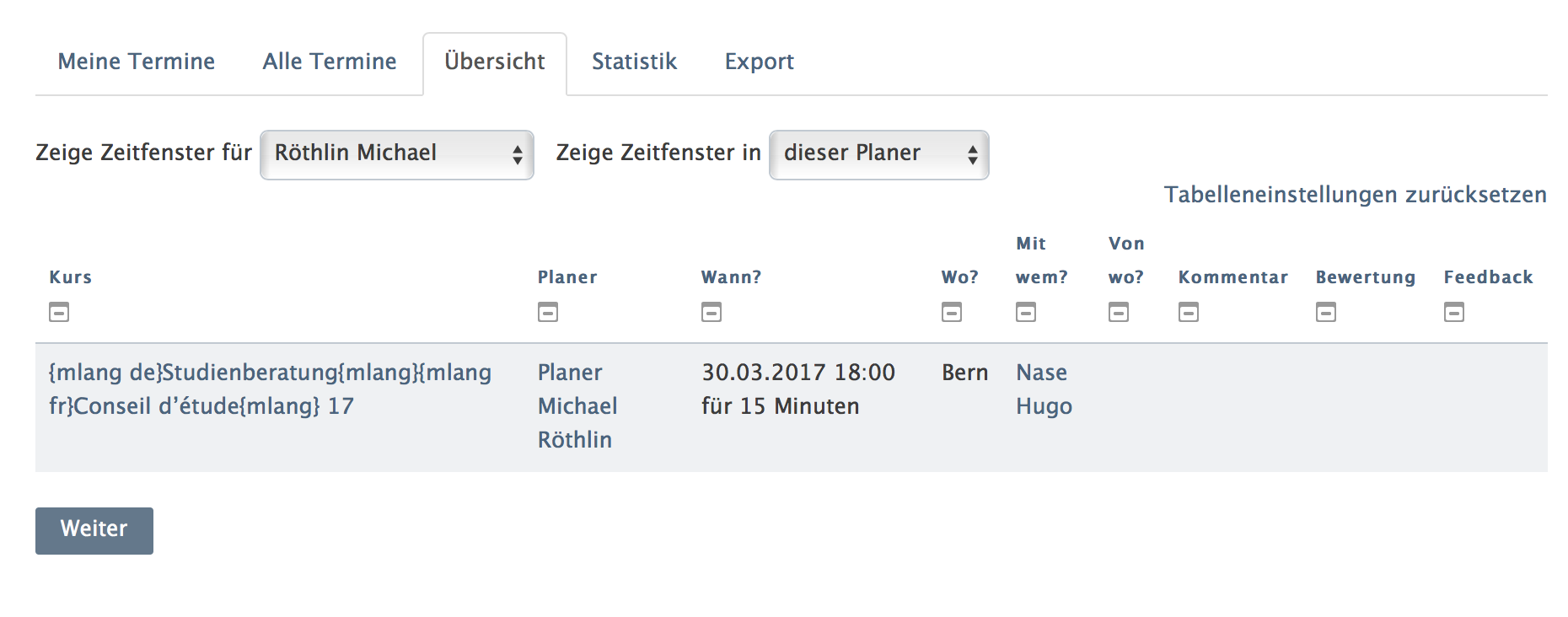Open the Röthlin Michael dropdown

coord(397,155)
